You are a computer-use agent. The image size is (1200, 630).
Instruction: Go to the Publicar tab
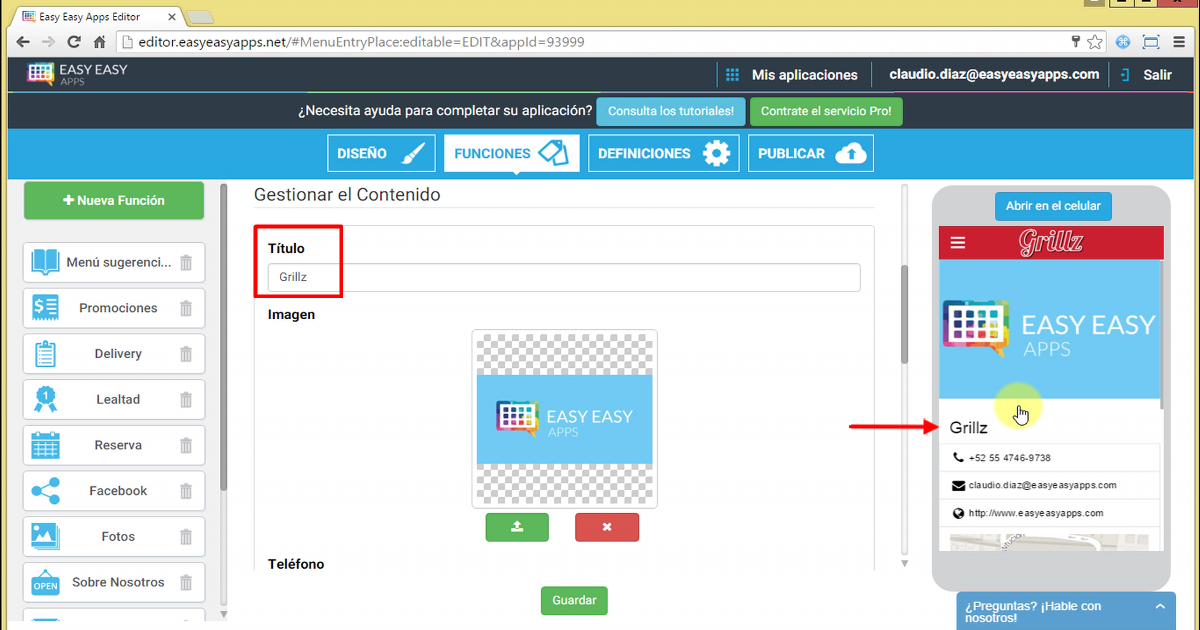(x=810, y=154)
